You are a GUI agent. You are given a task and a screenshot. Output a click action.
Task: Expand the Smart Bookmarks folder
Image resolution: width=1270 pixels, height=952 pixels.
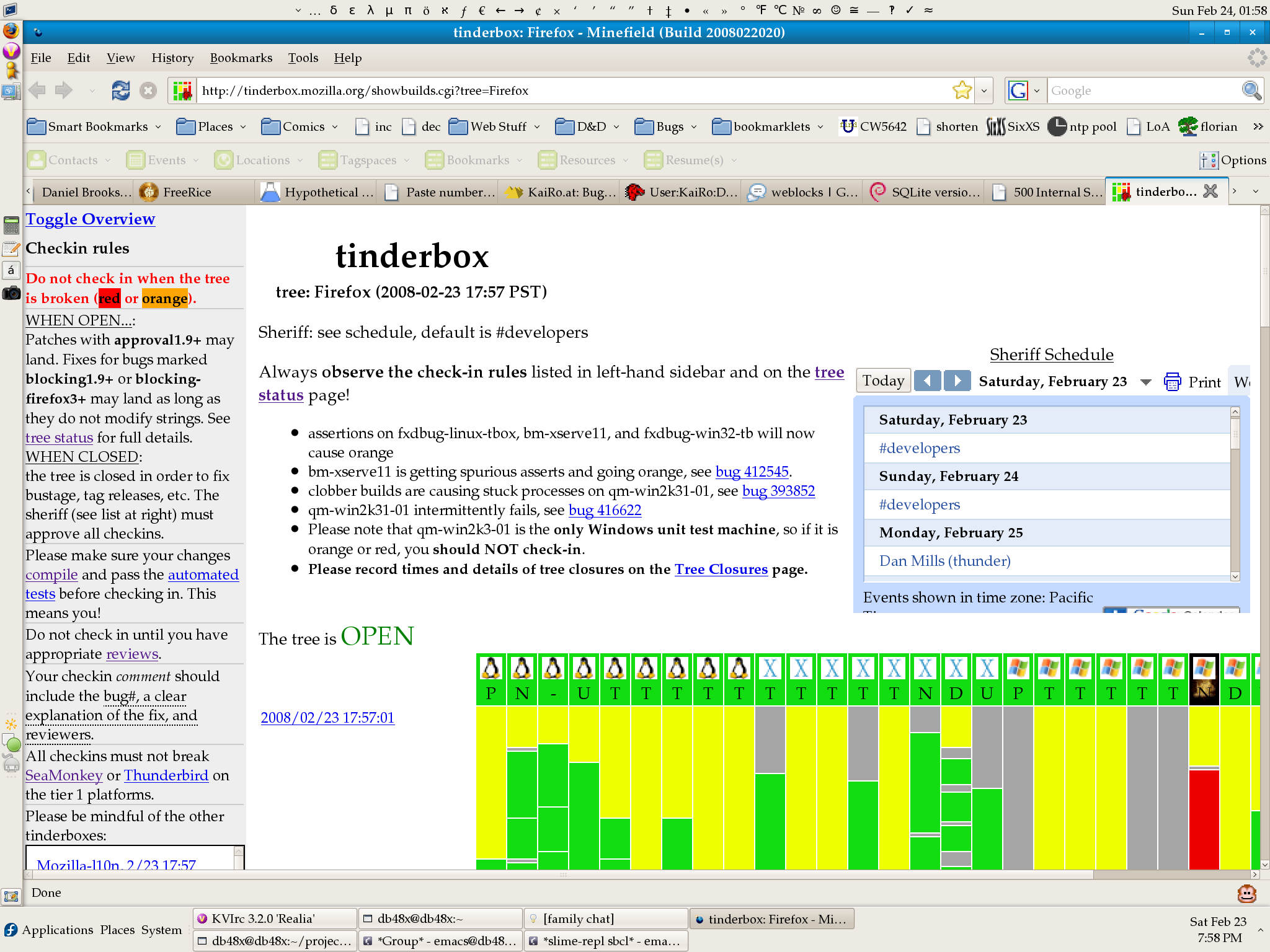click(94, 126)
